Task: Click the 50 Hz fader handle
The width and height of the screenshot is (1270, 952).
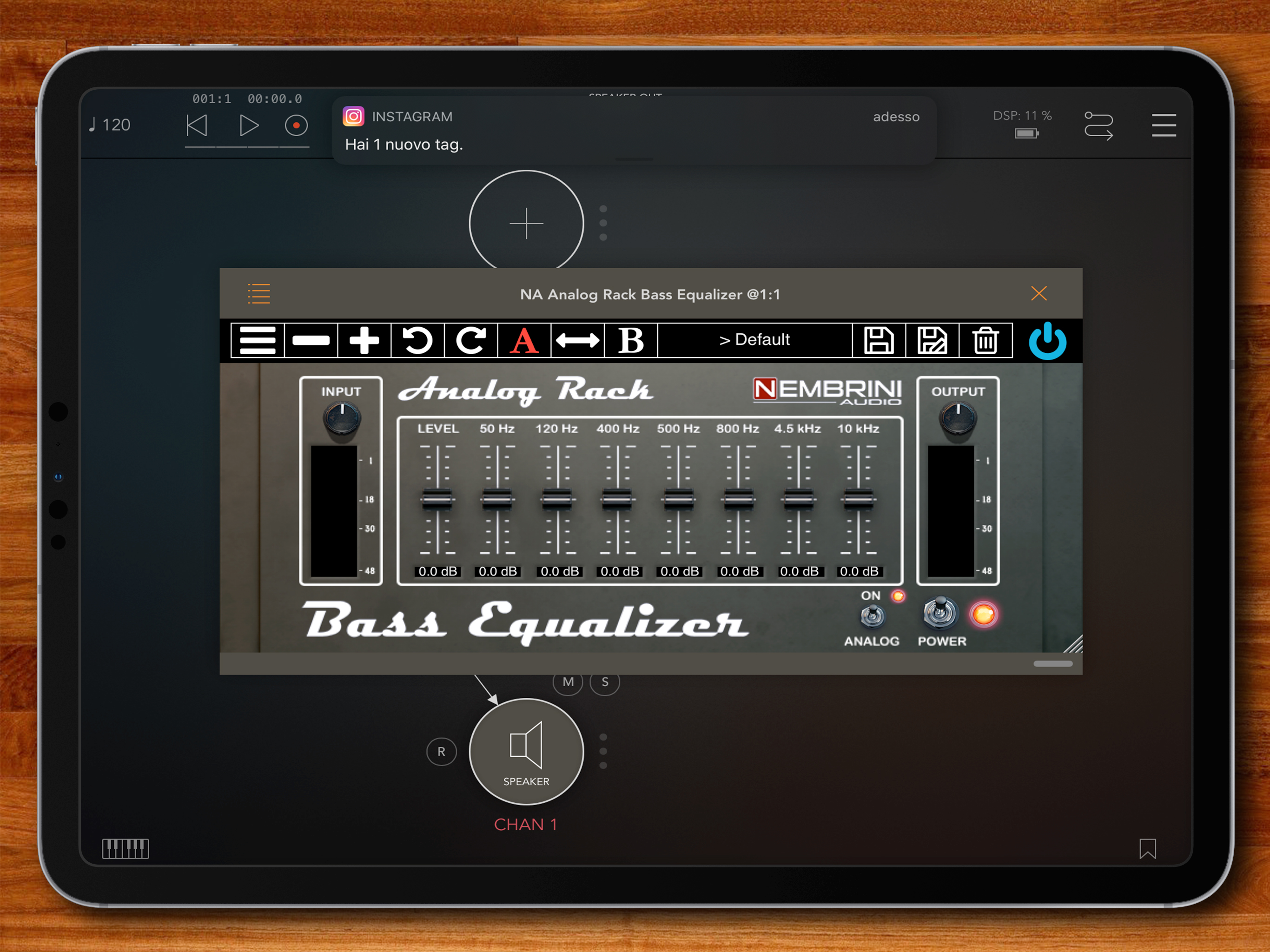Action: coord(497,498)
